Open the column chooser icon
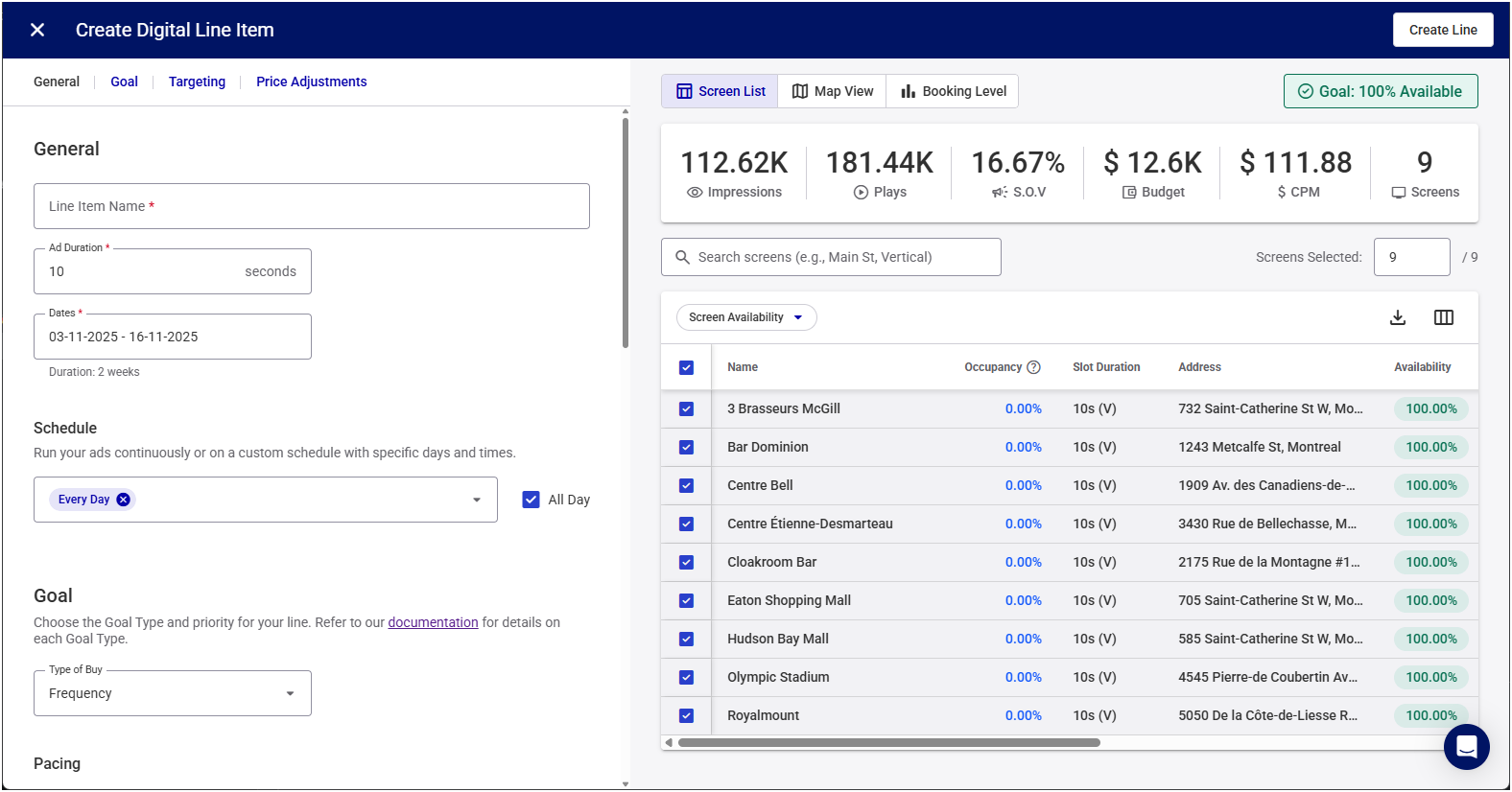This screenshot has width=1512, height=792. coord(1443,317)
